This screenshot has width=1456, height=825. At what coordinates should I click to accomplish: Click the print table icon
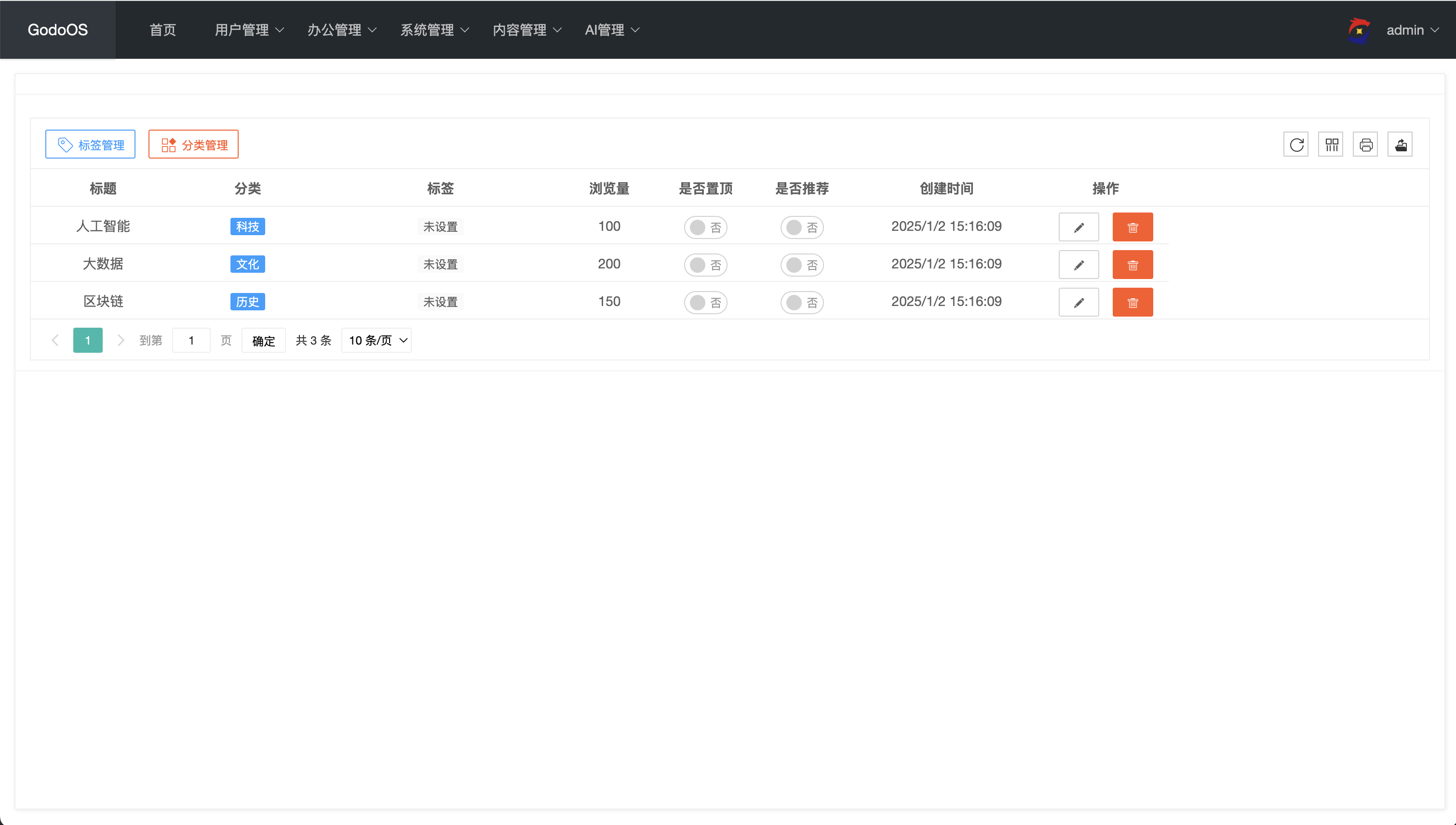1365,145
